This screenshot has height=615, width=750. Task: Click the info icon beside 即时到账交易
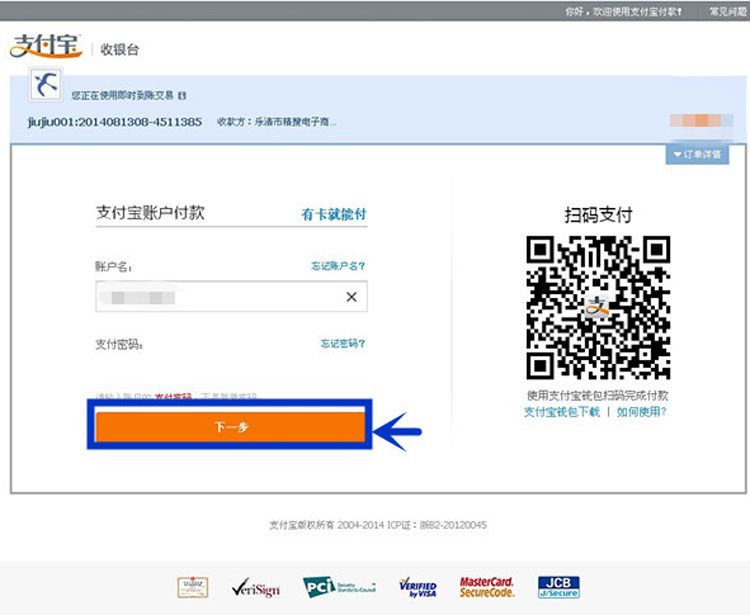[x=182, y=96]
